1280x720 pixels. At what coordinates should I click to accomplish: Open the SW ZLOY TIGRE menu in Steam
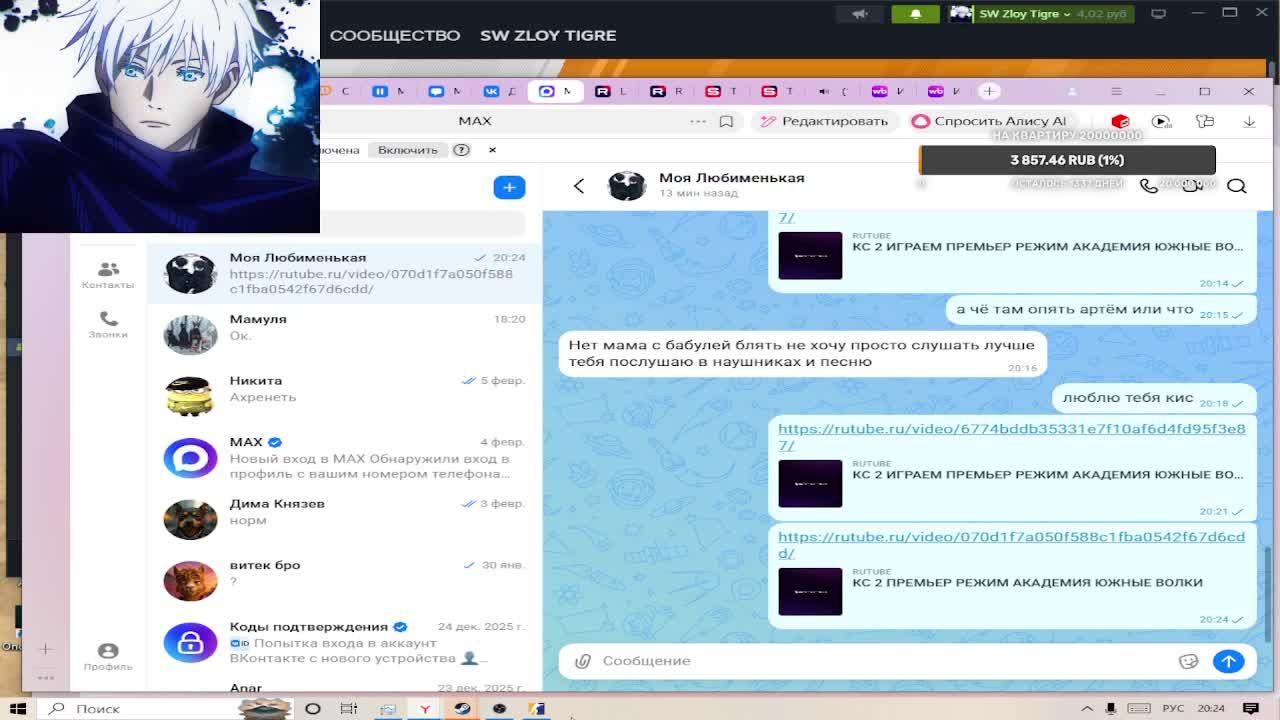pos(548,35)
